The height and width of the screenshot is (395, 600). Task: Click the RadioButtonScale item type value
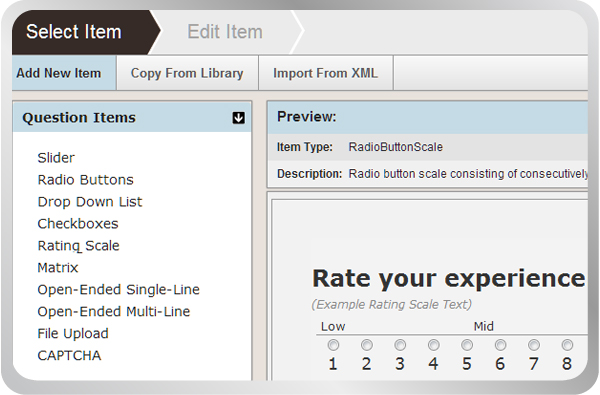(395, 147)
